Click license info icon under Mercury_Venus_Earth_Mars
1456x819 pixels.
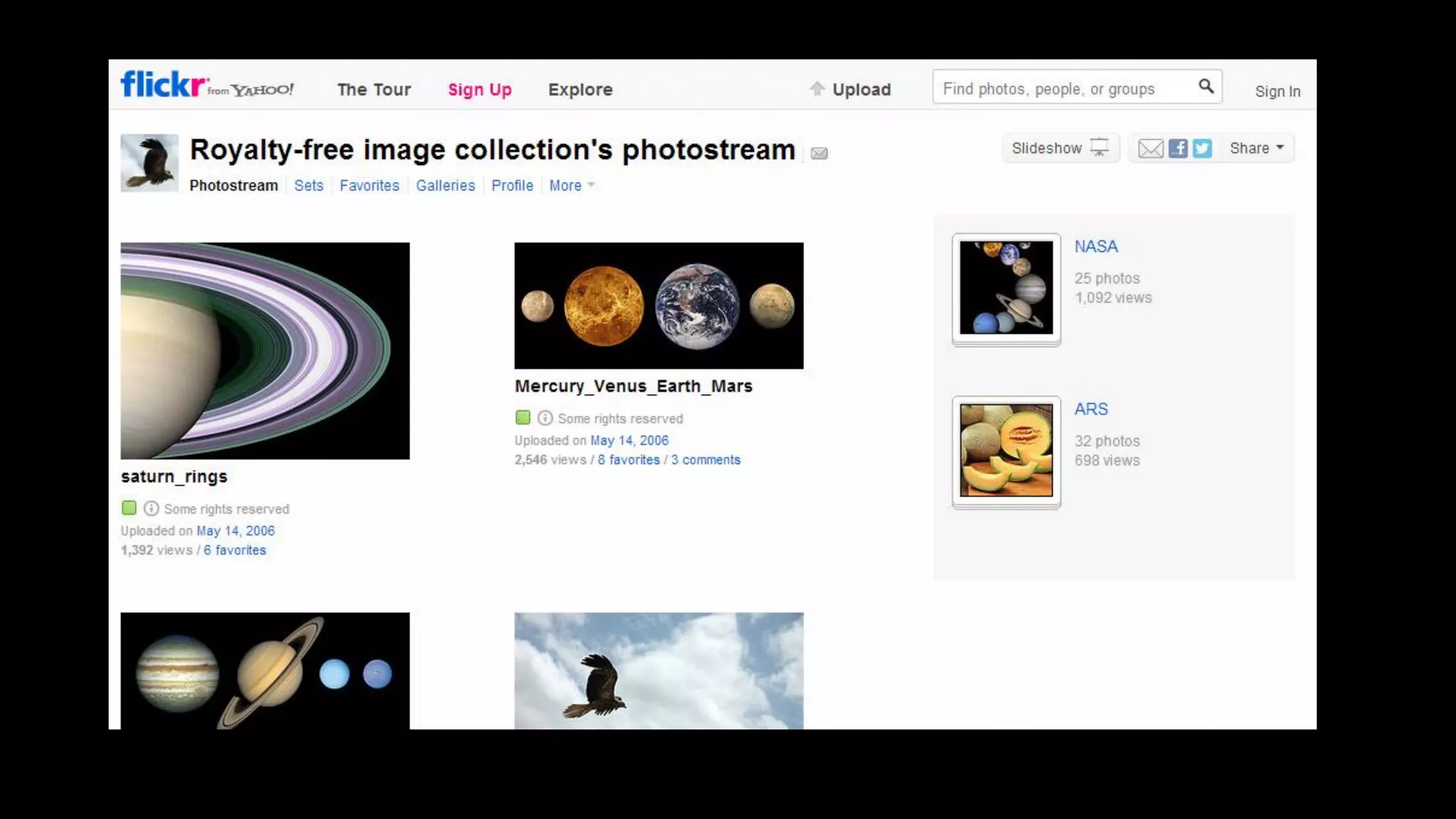(x=545, y=418)
